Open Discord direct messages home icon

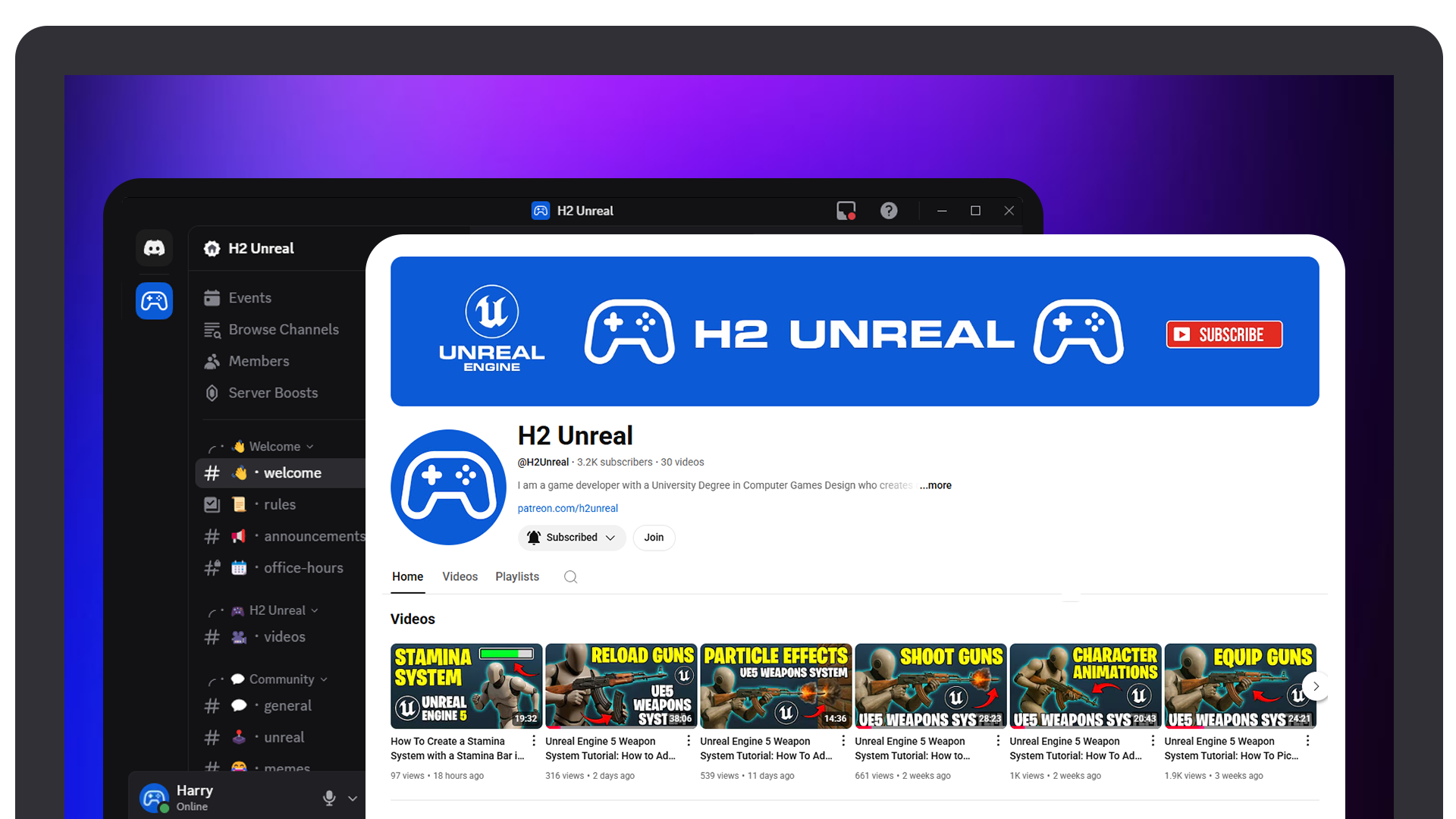(x=154, y=248)
